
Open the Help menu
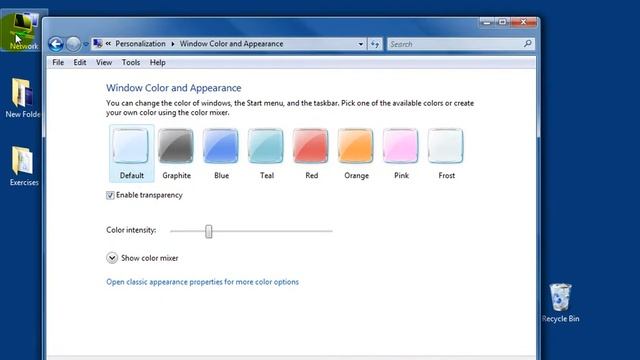(157, 62)
